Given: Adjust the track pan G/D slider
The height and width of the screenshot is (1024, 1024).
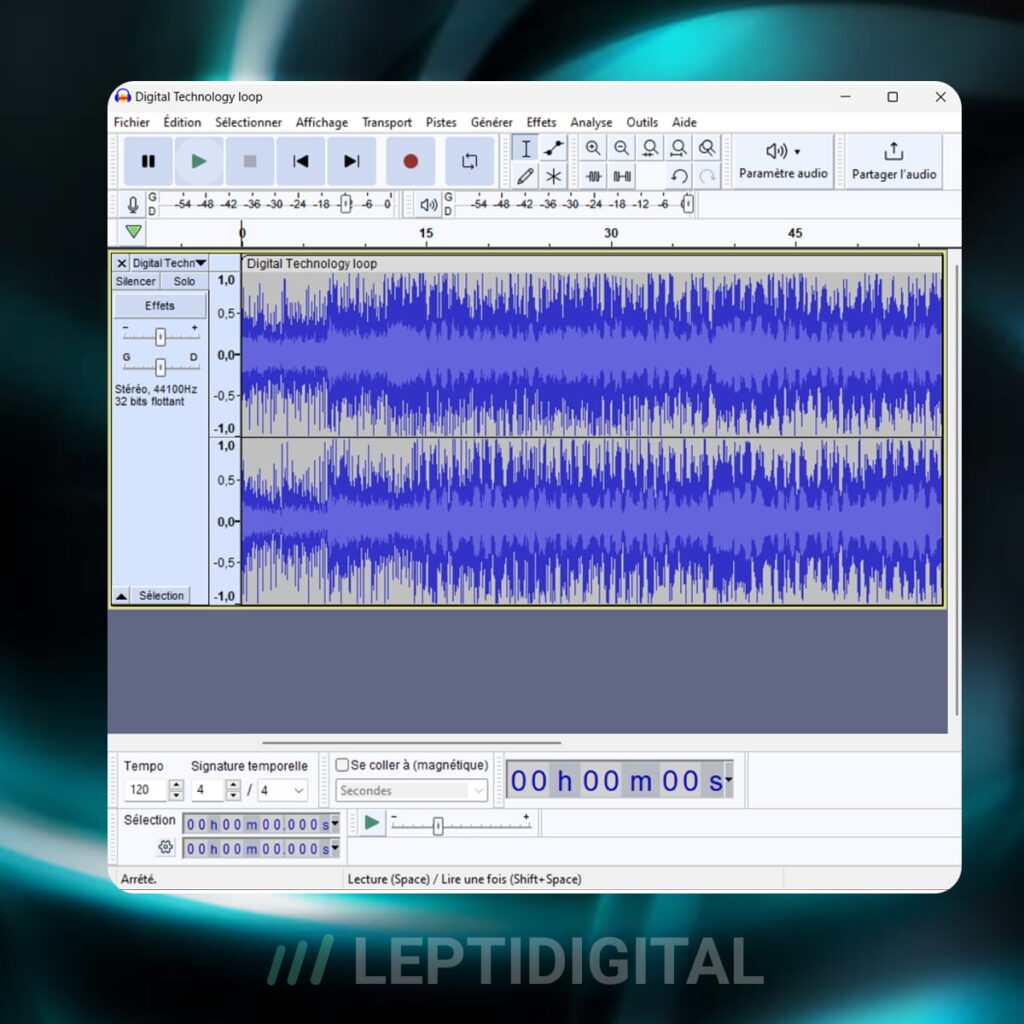Looking at the screenshot, I should [x=160, y=367].
